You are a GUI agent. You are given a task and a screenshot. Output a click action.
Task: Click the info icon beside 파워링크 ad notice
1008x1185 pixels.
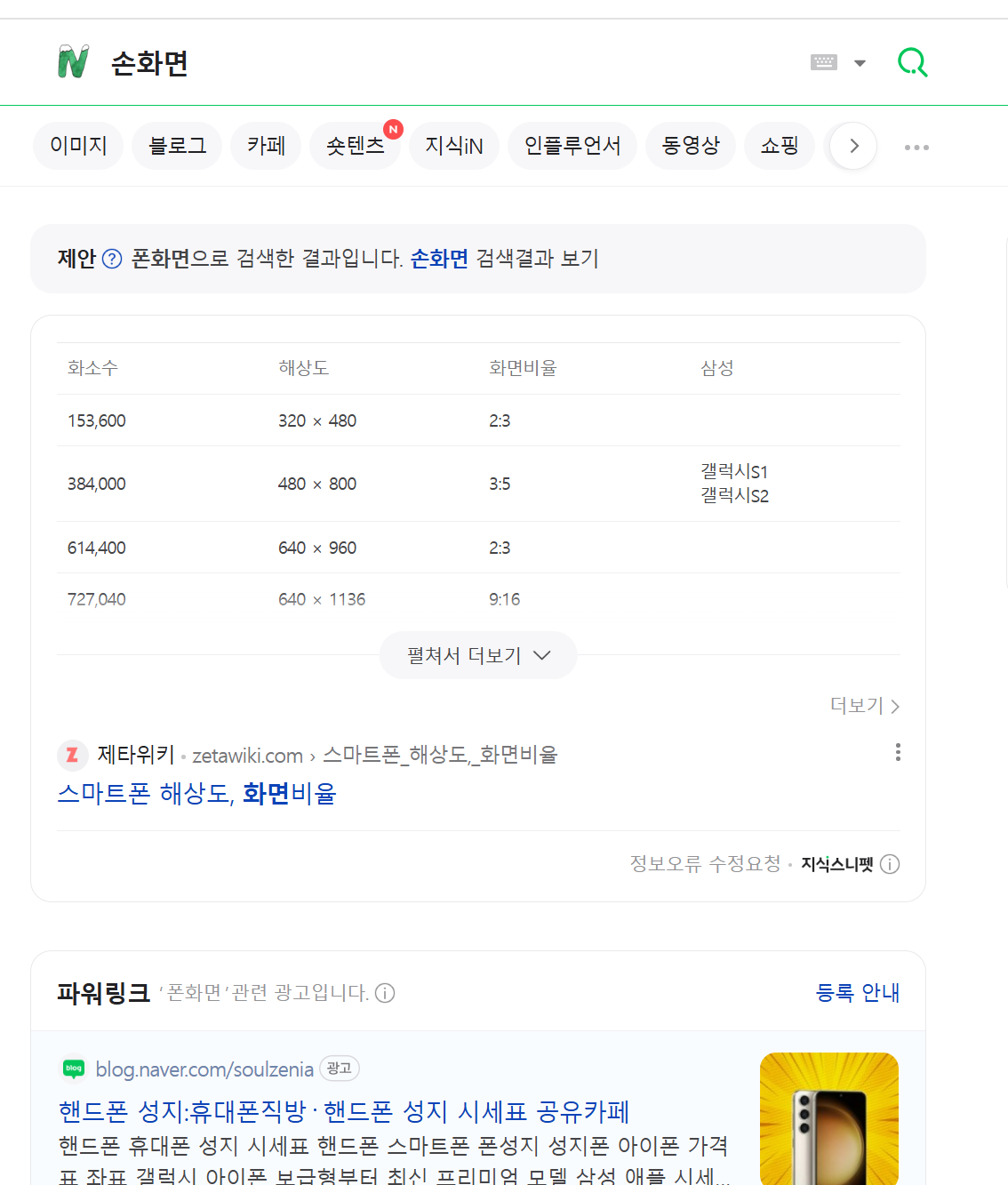(385, 993)
